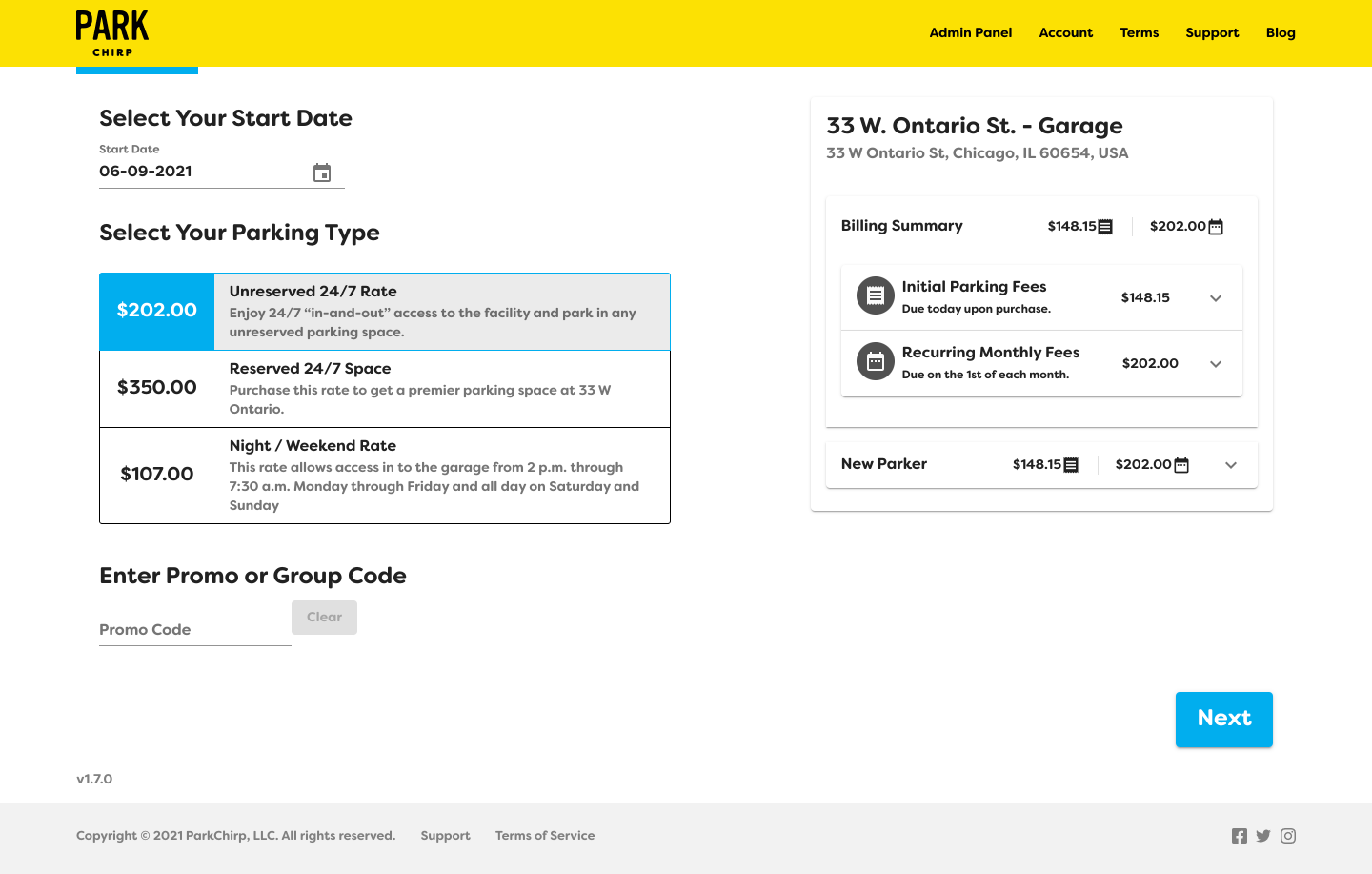Navigate to the Account menu item

1065,32
